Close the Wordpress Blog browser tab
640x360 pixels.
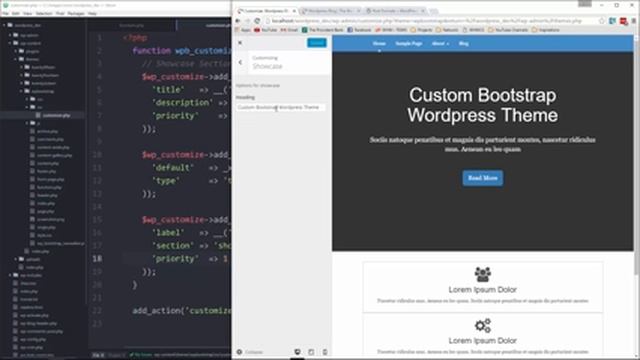pyautogui.click(x=358, y=11)
